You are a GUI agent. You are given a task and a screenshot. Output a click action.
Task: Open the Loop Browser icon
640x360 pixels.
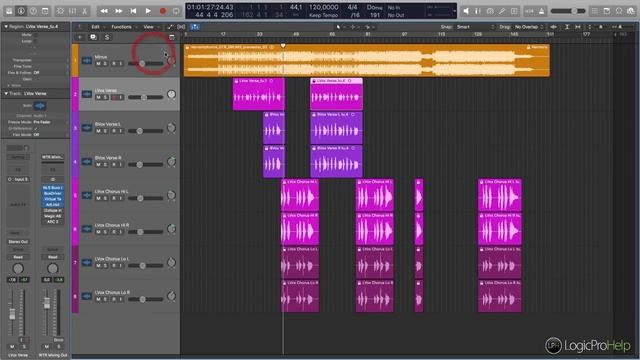pos(619,11)
